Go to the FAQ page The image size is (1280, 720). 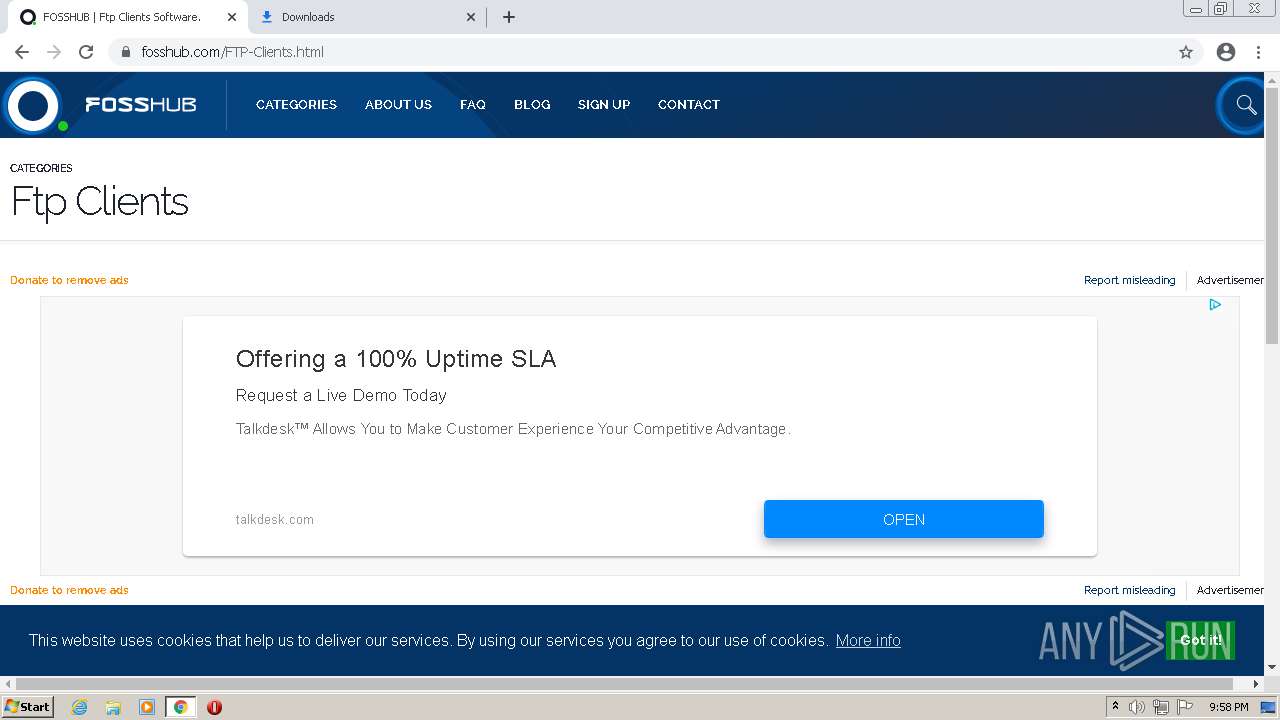click(473, 104)
